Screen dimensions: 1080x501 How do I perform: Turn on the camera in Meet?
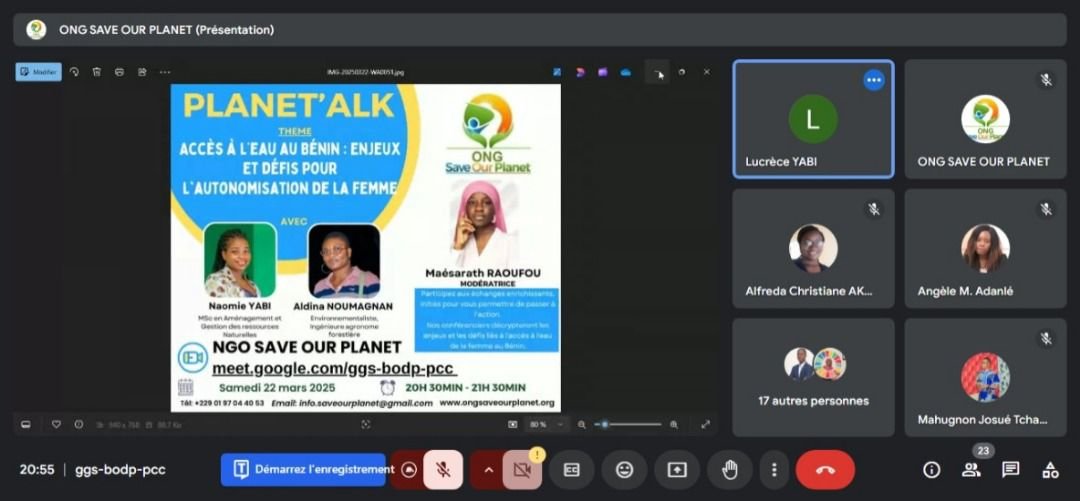click(522, 470)
